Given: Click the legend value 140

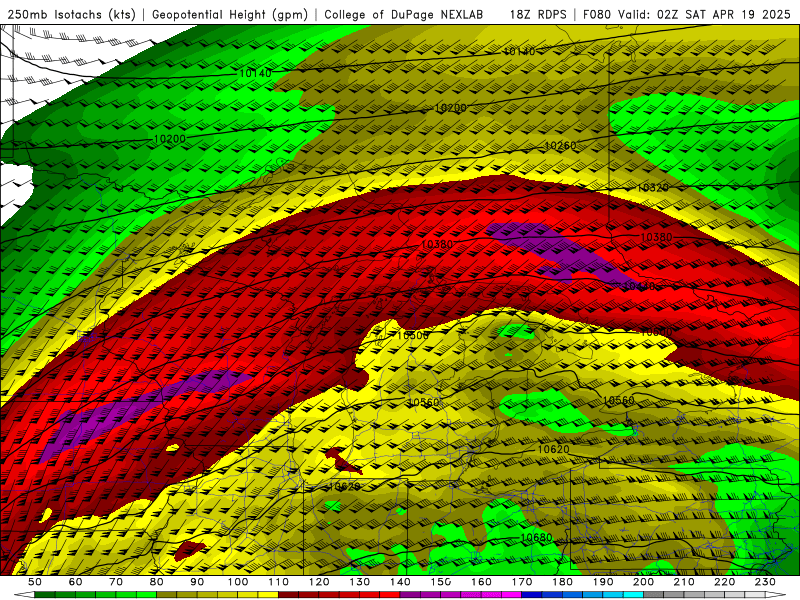Looking at the screenshot, I should pos(400,582).
